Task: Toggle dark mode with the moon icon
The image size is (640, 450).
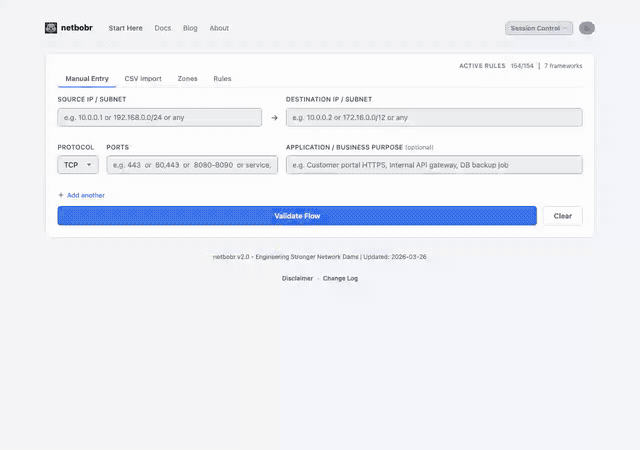Action: click(587, 28)
